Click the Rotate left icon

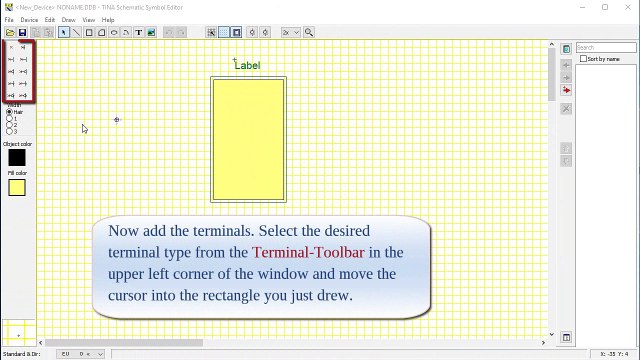(x=253, y=32)
